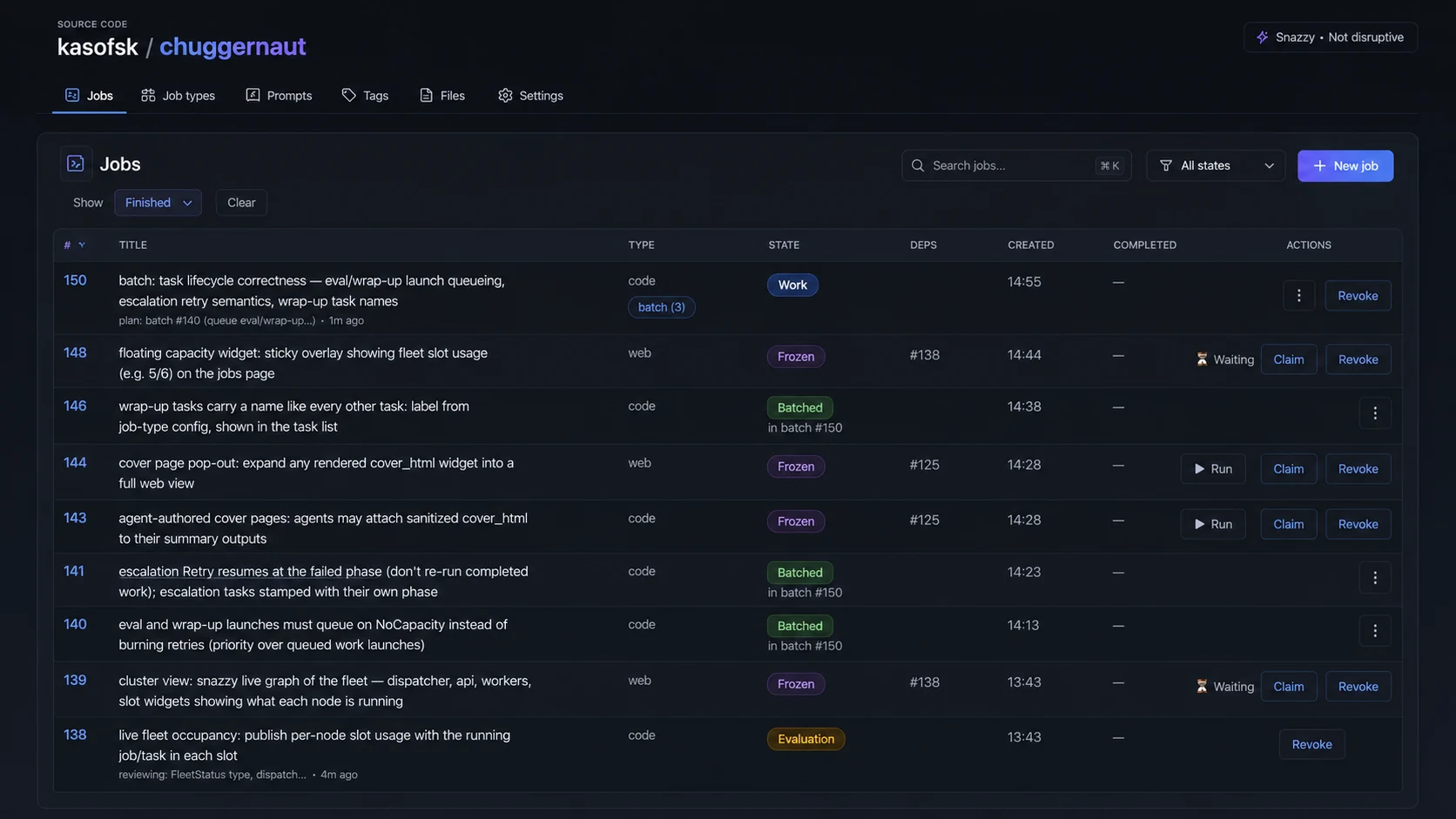Screen dimensions: 1456x819
Task: Click the search magnifier icon
Action: click(x=918, y=165)
